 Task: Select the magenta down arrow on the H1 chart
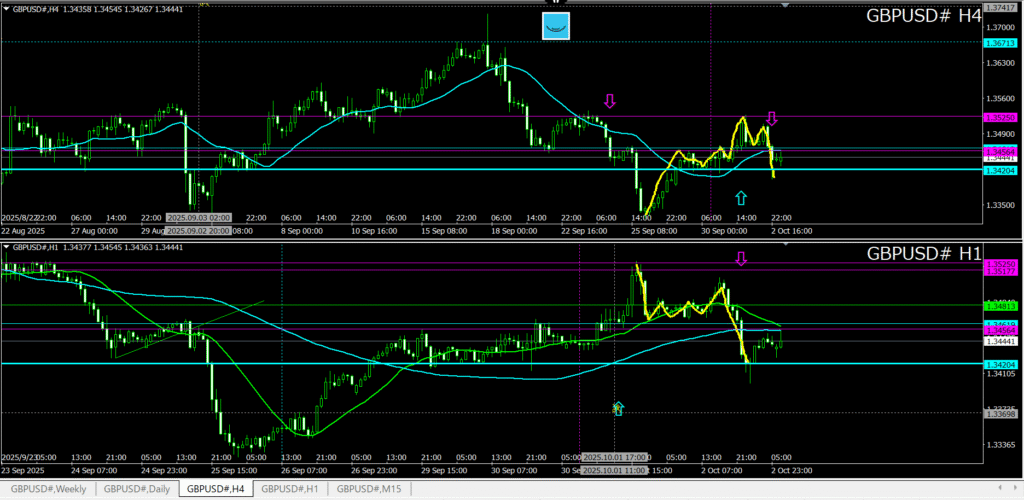click(741, 258)
